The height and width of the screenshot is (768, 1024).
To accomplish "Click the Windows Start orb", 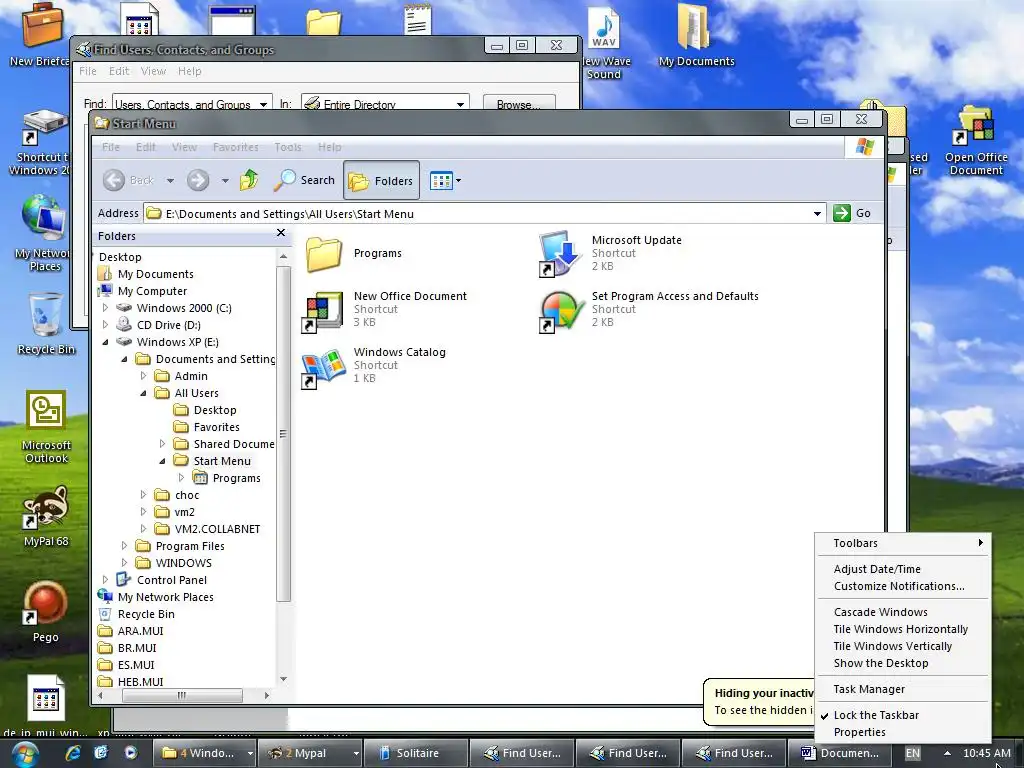I will click(x=25, y=754).
